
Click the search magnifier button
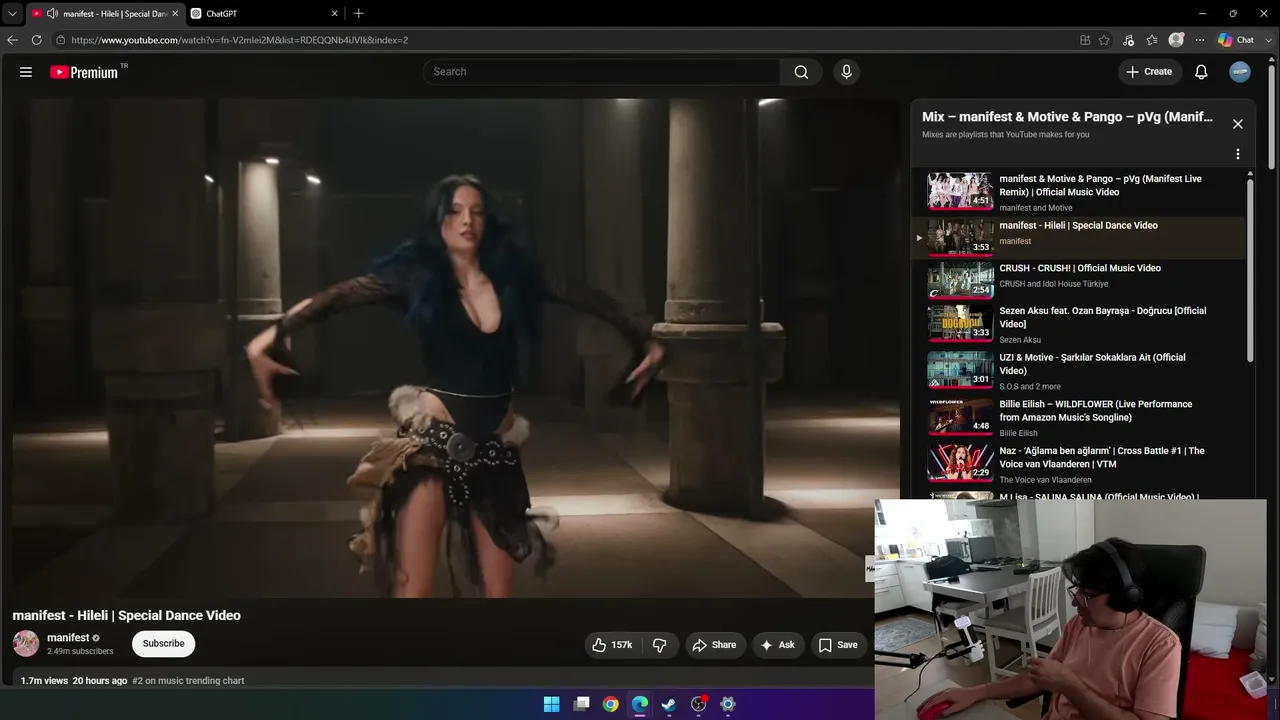(801, 72)
